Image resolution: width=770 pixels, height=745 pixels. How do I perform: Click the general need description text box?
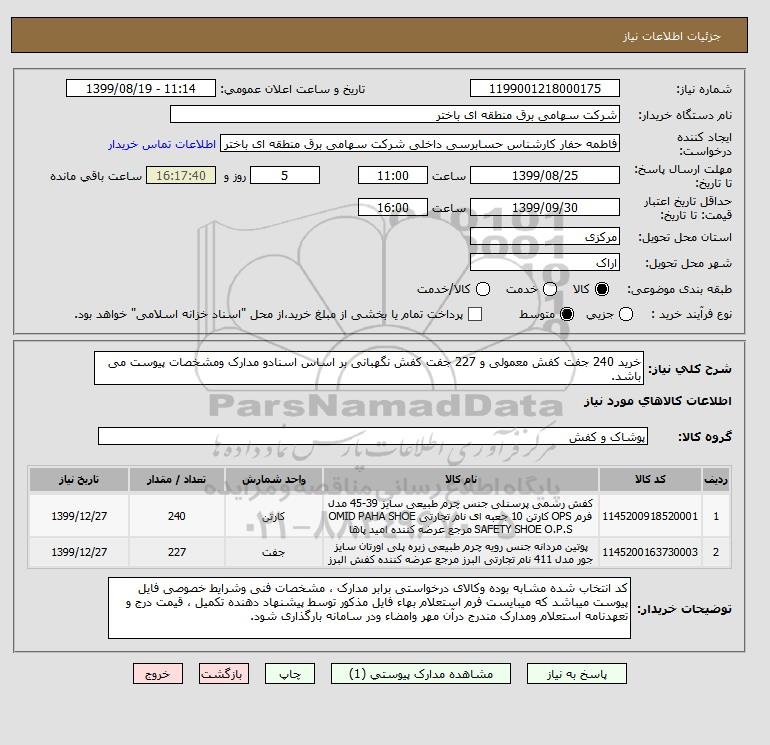368,368
